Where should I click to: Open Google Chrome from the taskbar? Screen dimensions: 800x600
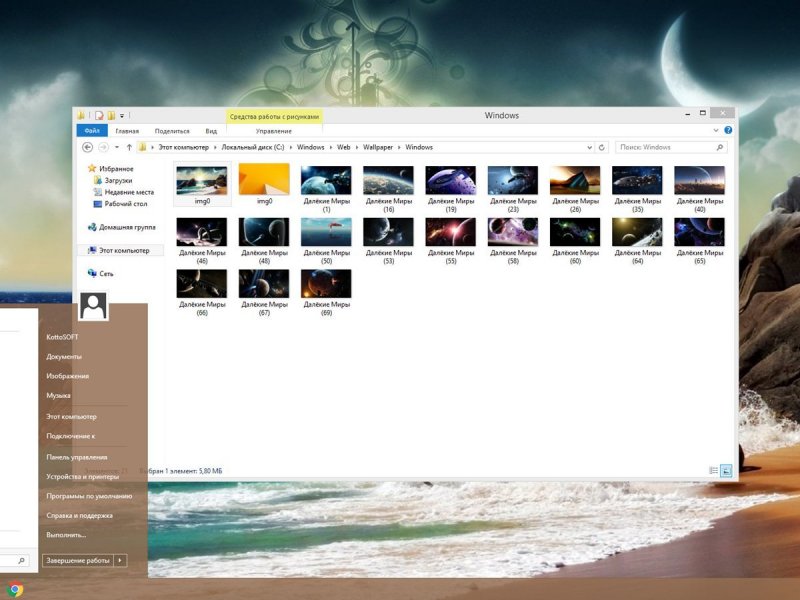(15, 590)
